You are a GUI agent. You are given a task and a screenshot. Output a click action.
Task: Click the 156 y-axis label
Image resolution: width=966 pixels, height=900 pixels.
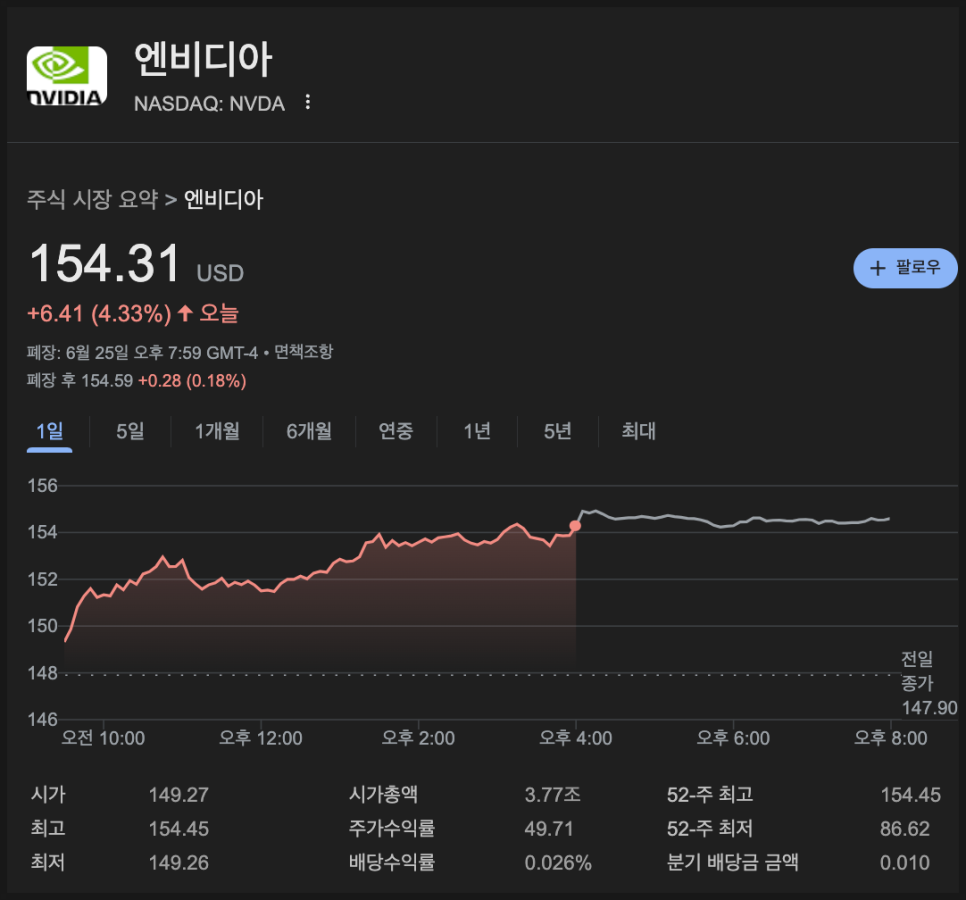point(43,485)
